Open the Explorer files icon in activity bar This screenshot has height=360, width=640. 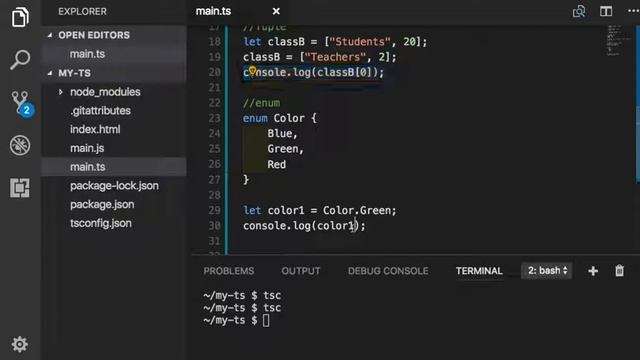[20, 17]
